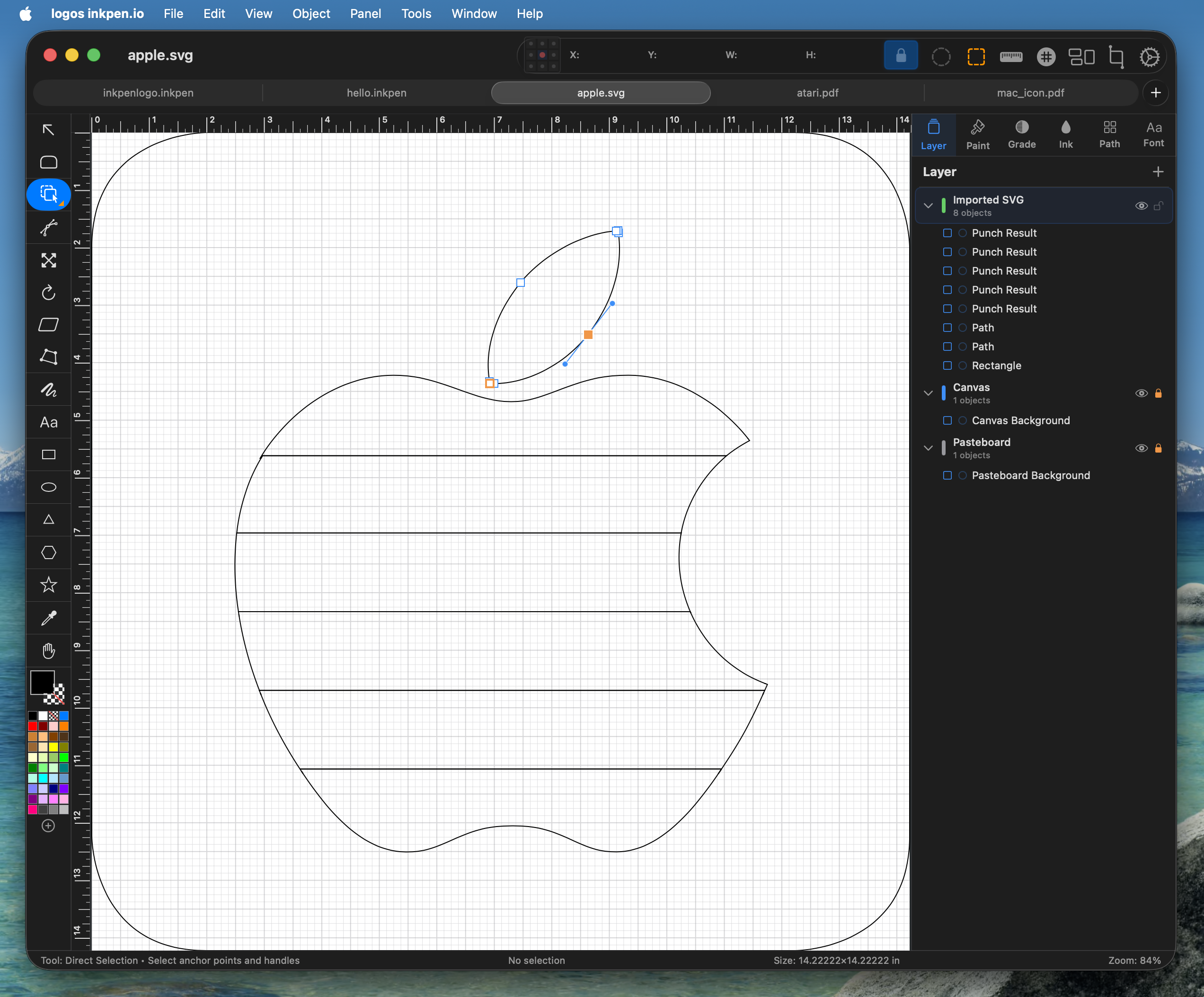Toggle visibility of the Canvas layer

1141,393
